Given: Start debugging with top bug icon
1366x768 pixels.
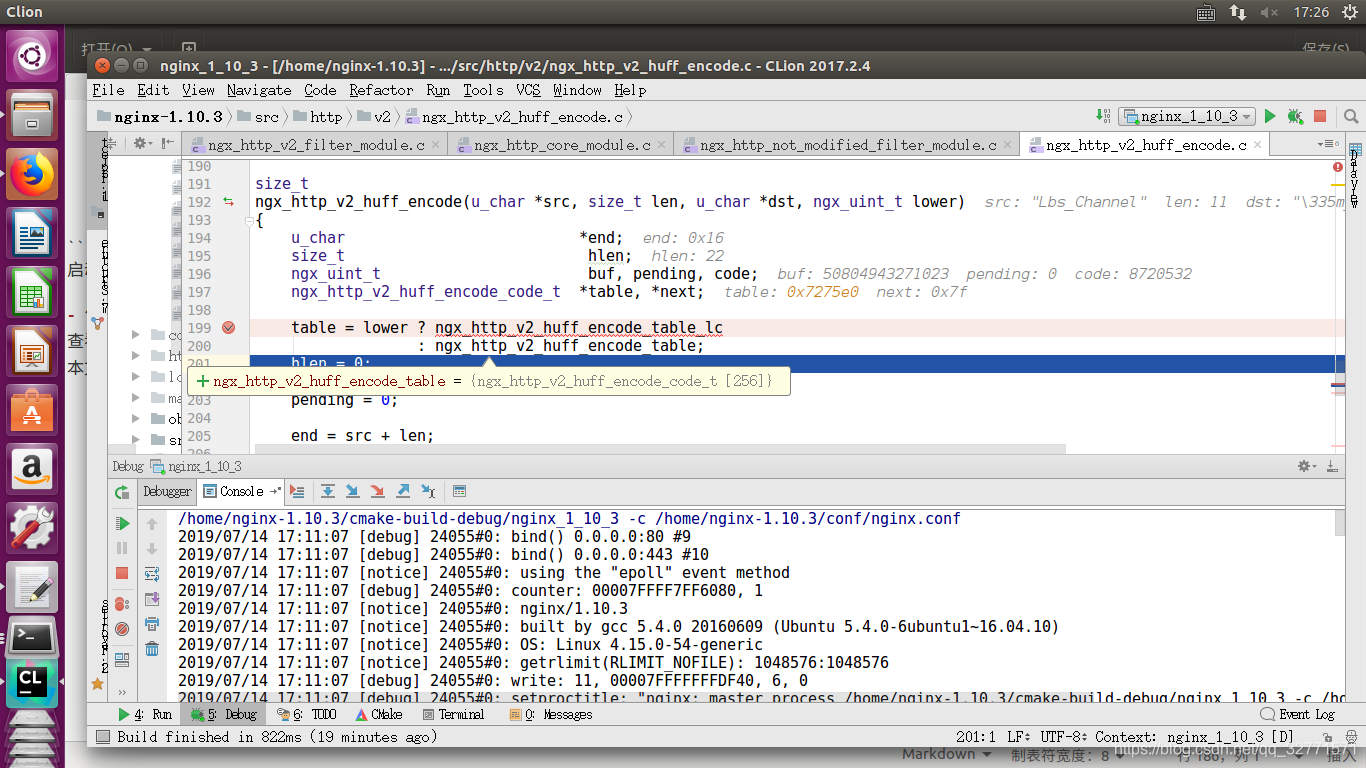Looking at the screenshot, I should coord(1295,117).
